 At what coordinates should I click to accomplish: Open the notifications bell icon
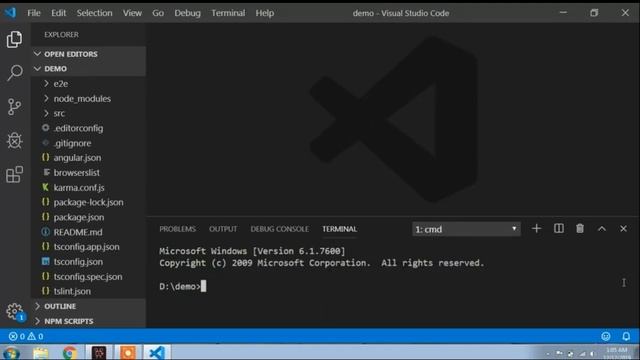[x=626, y=336]
